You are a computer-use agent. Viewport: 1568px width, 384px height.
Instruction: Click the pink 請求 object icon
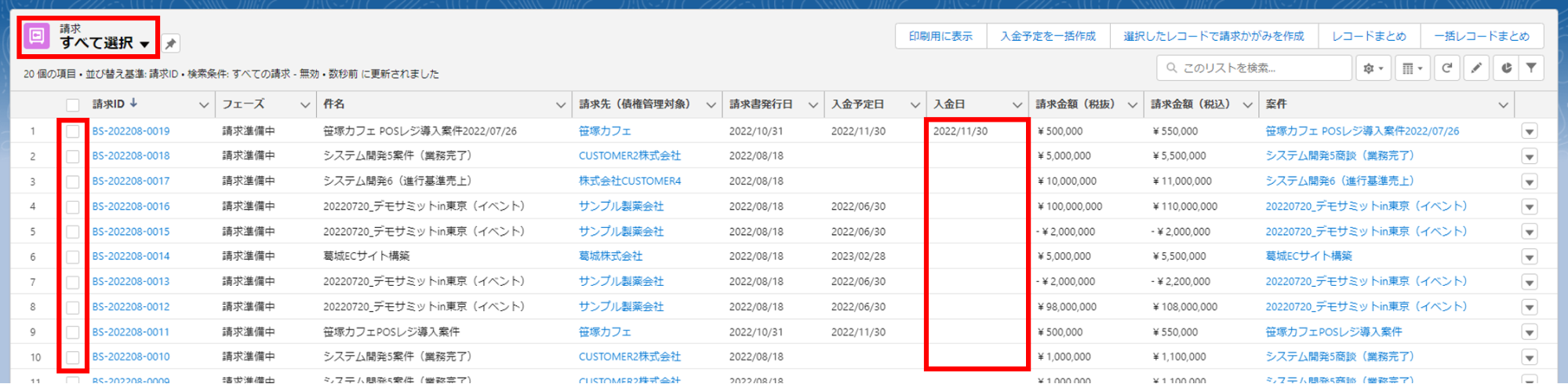click(x=37, y=36)
